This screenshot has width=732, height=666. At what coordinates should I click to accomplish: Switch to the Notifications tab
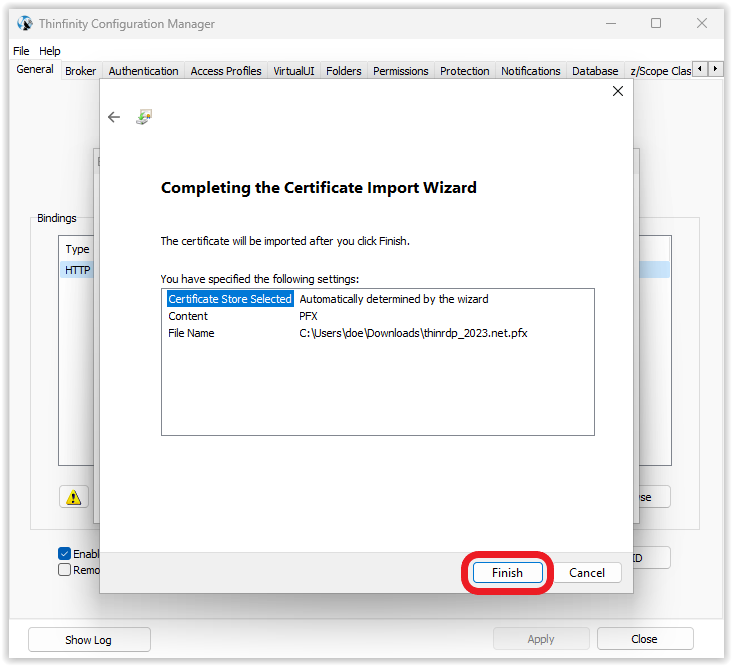[531, 71]
